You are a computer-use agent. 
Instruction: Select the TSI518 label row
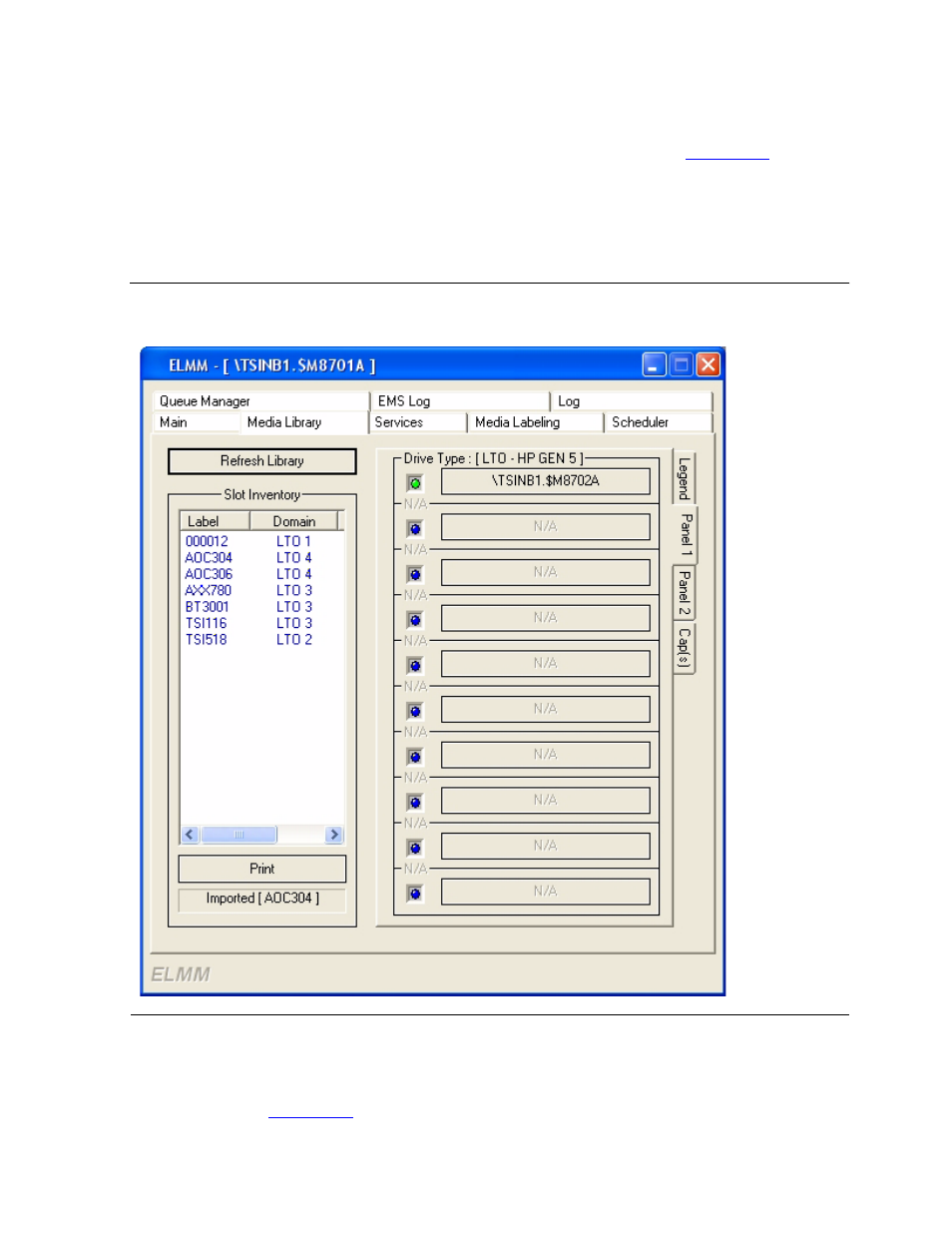coord(206,640)
